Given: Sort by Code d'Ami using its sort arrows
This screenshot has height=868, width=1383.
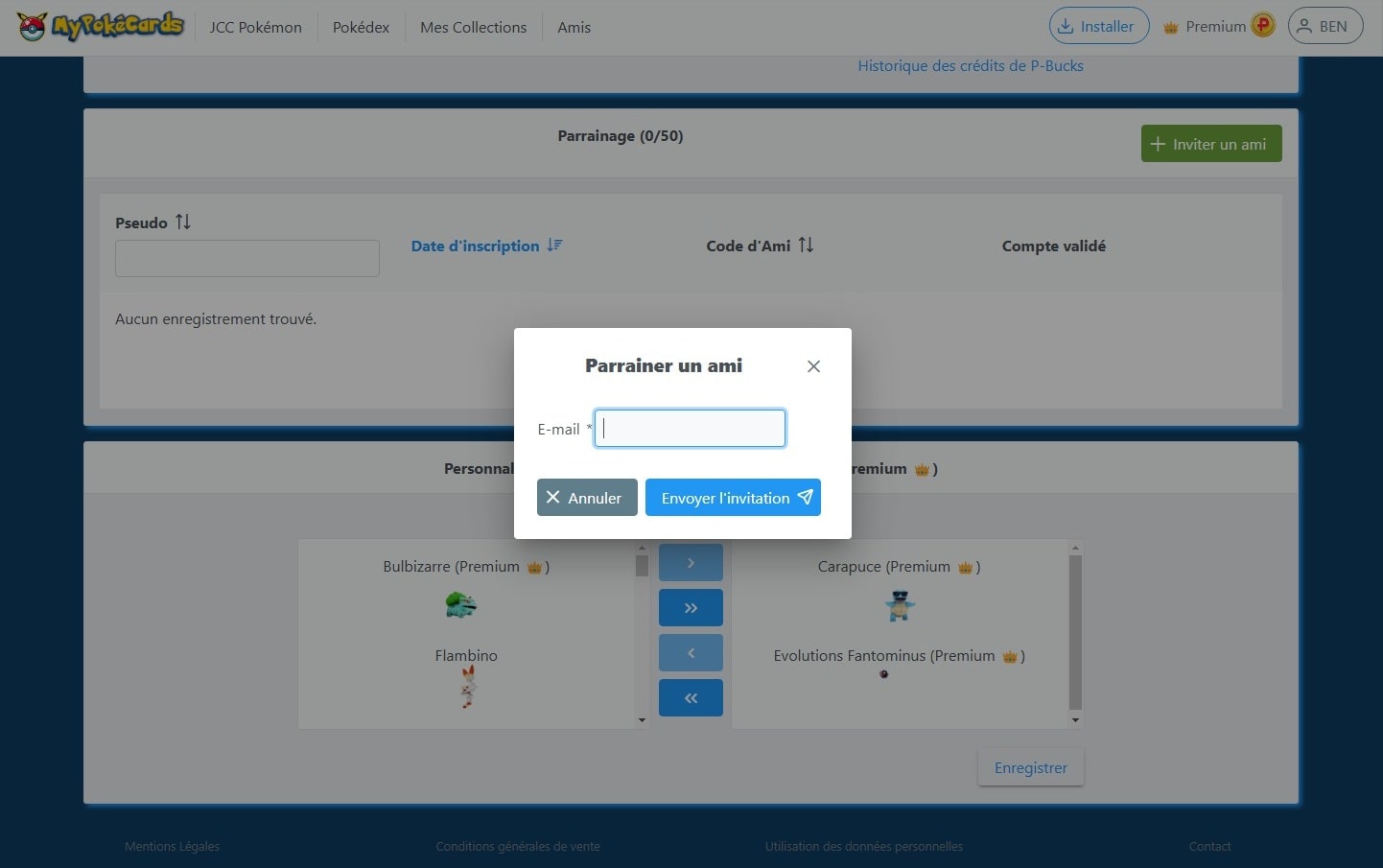Looking at the screenshot, I should pyautogui.click(x=807, y=245).
